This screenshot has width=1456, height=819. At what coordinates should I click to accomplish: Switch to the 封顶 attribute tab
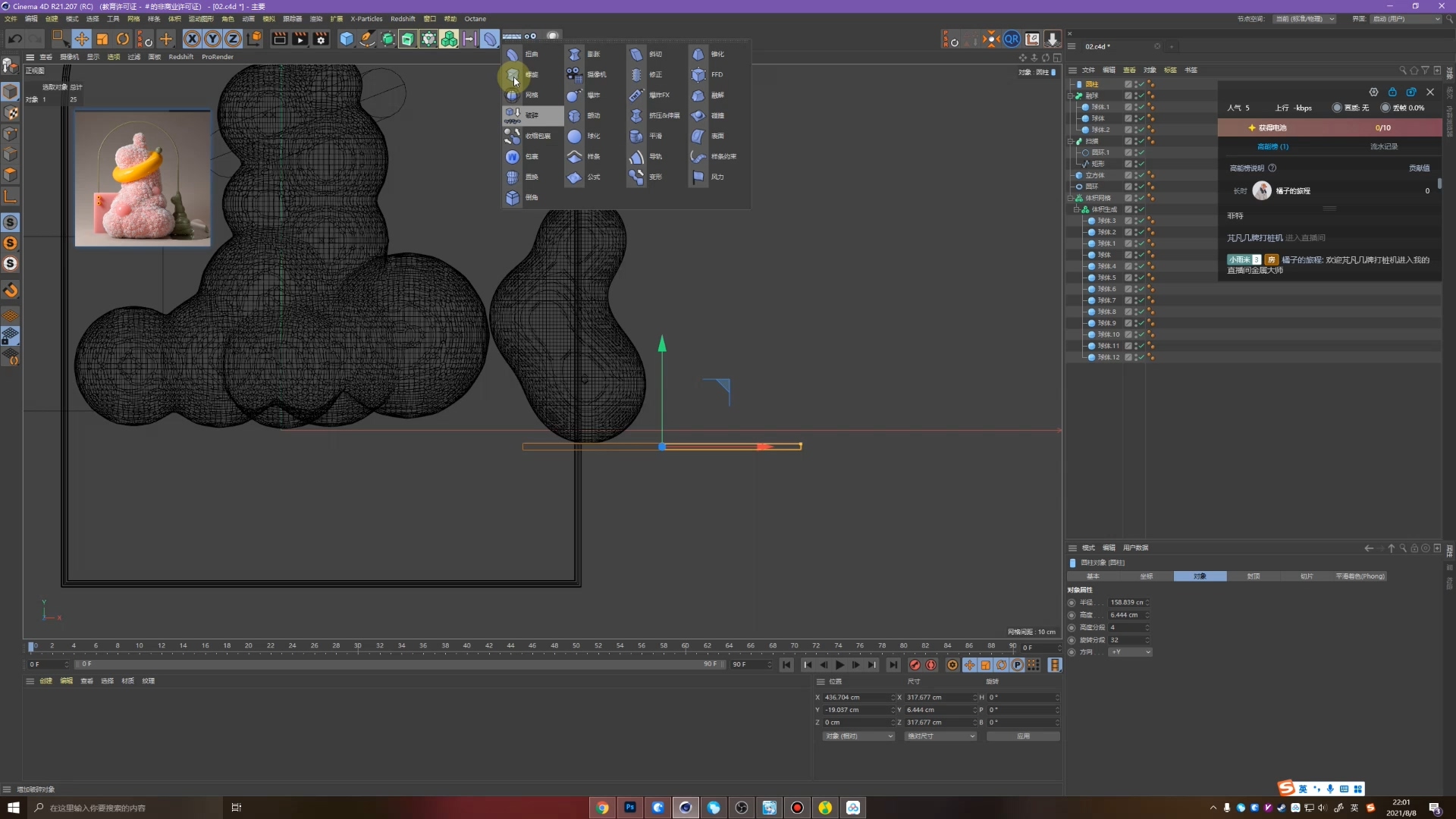click(1254, 576)
